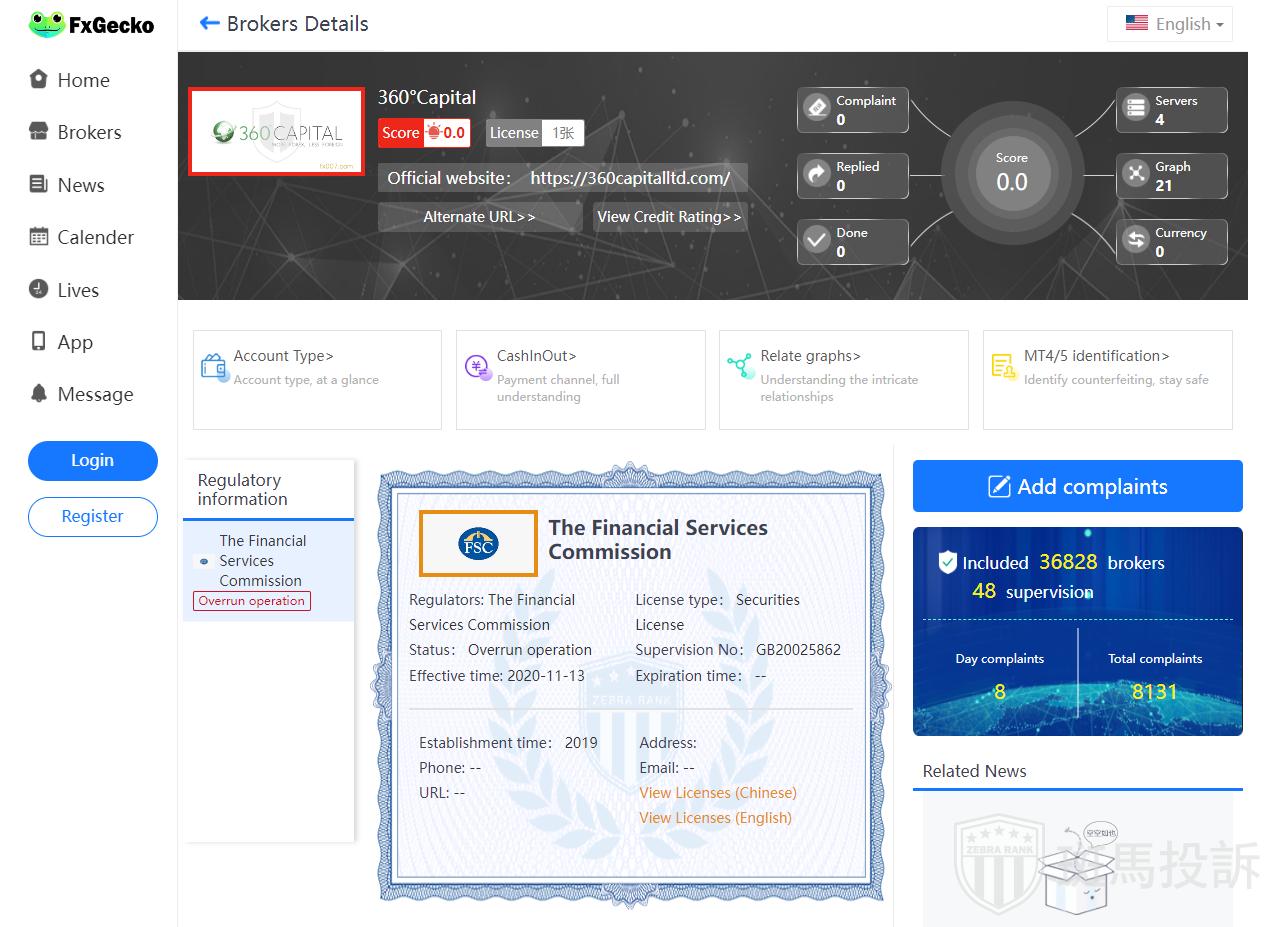Viewport: 1279px width, 927px height.
Task: Open the Complaint counter icon tile
Action: 818,109
